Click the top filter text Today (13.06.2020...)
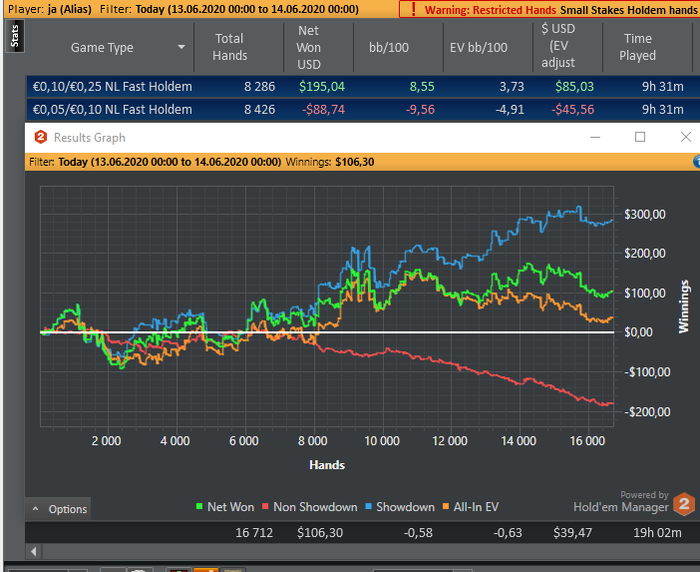The height and width of the screenshot is (572, 700). click(x=247, y=9)
